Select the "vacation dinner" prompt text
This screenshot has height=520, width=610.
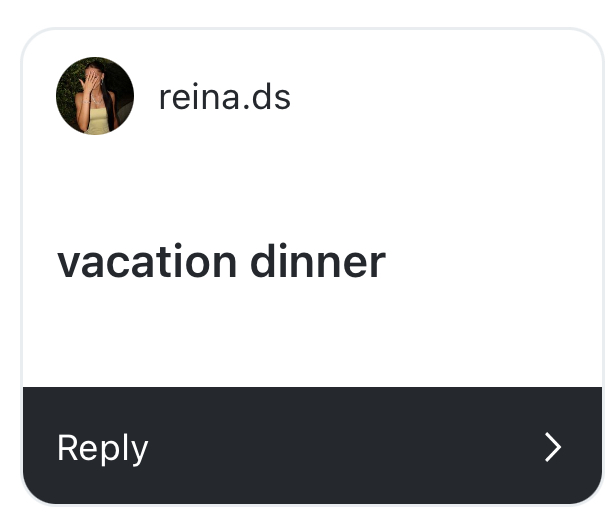221,262
